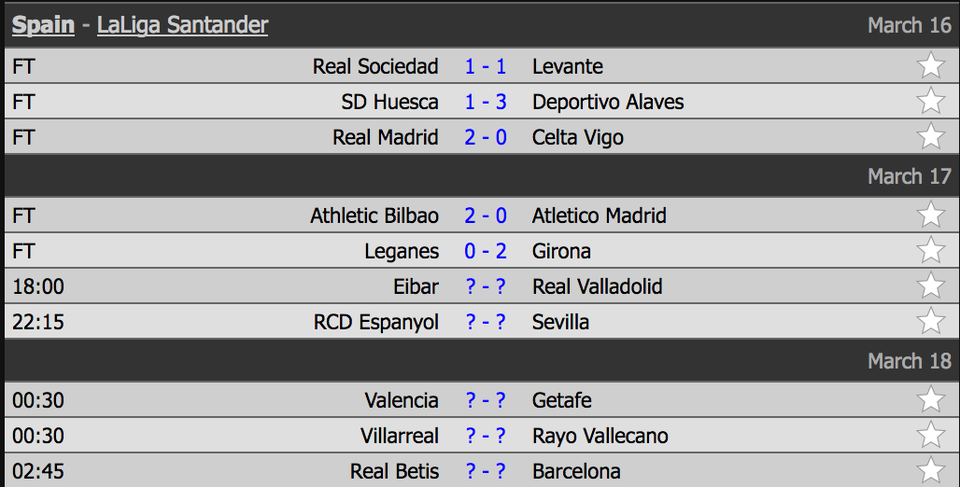This screenshot has width=960, height=487.
Task: Favorite the Valencia vs Getafe match
Action: [931, 400]
